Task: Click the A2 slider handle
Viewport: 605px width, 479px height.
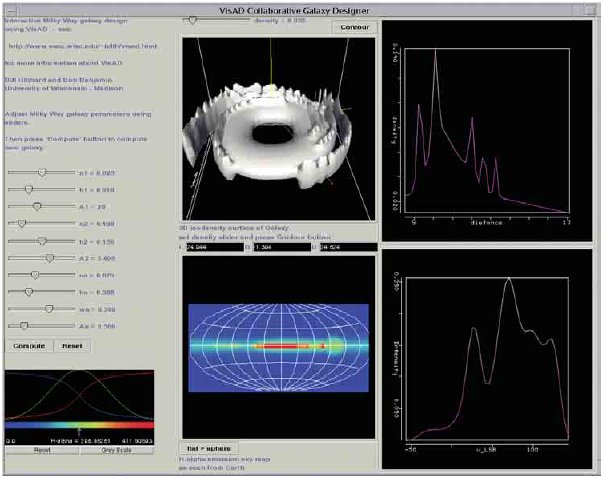Action: pos(49,258)
